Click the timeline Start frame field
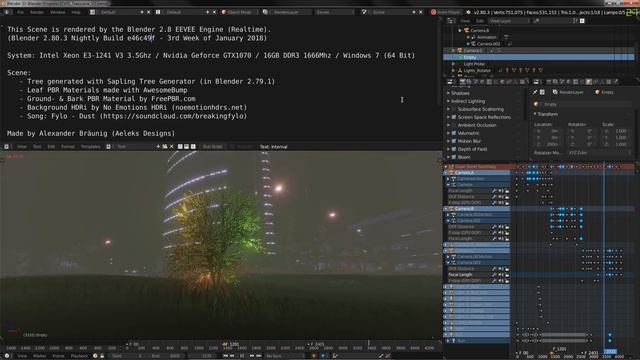This screenshot has width=640, height=360. point(127,356)
